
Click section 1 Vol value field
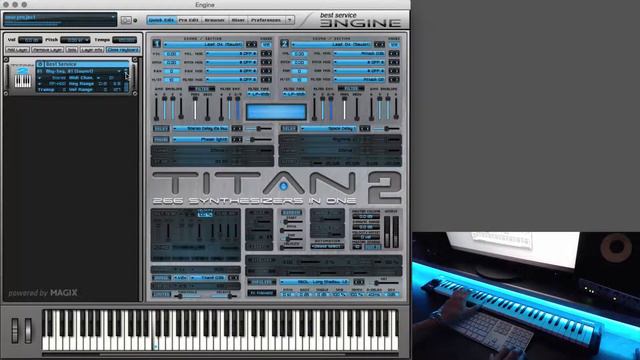coord(171,53)
